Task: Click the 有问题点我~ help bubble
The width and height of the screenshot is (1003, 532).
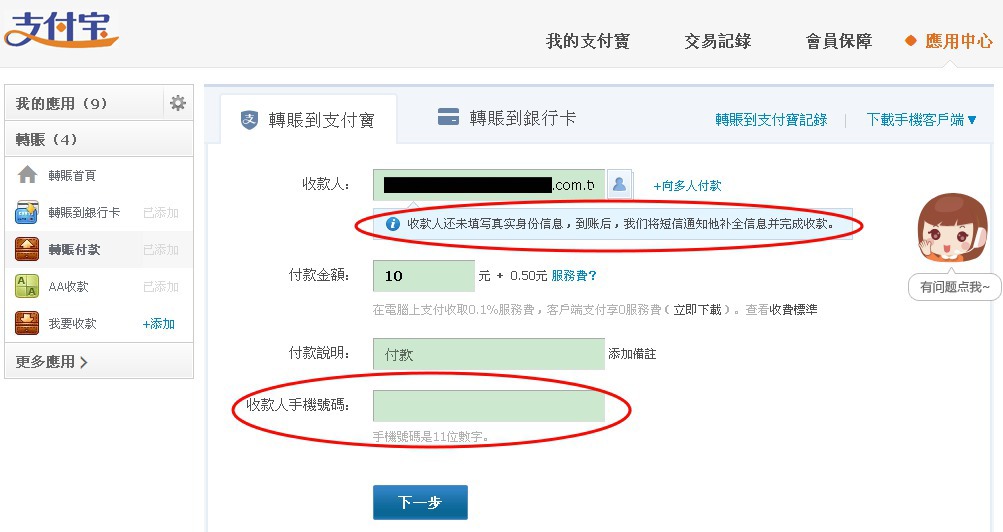Action: point(954,287)
